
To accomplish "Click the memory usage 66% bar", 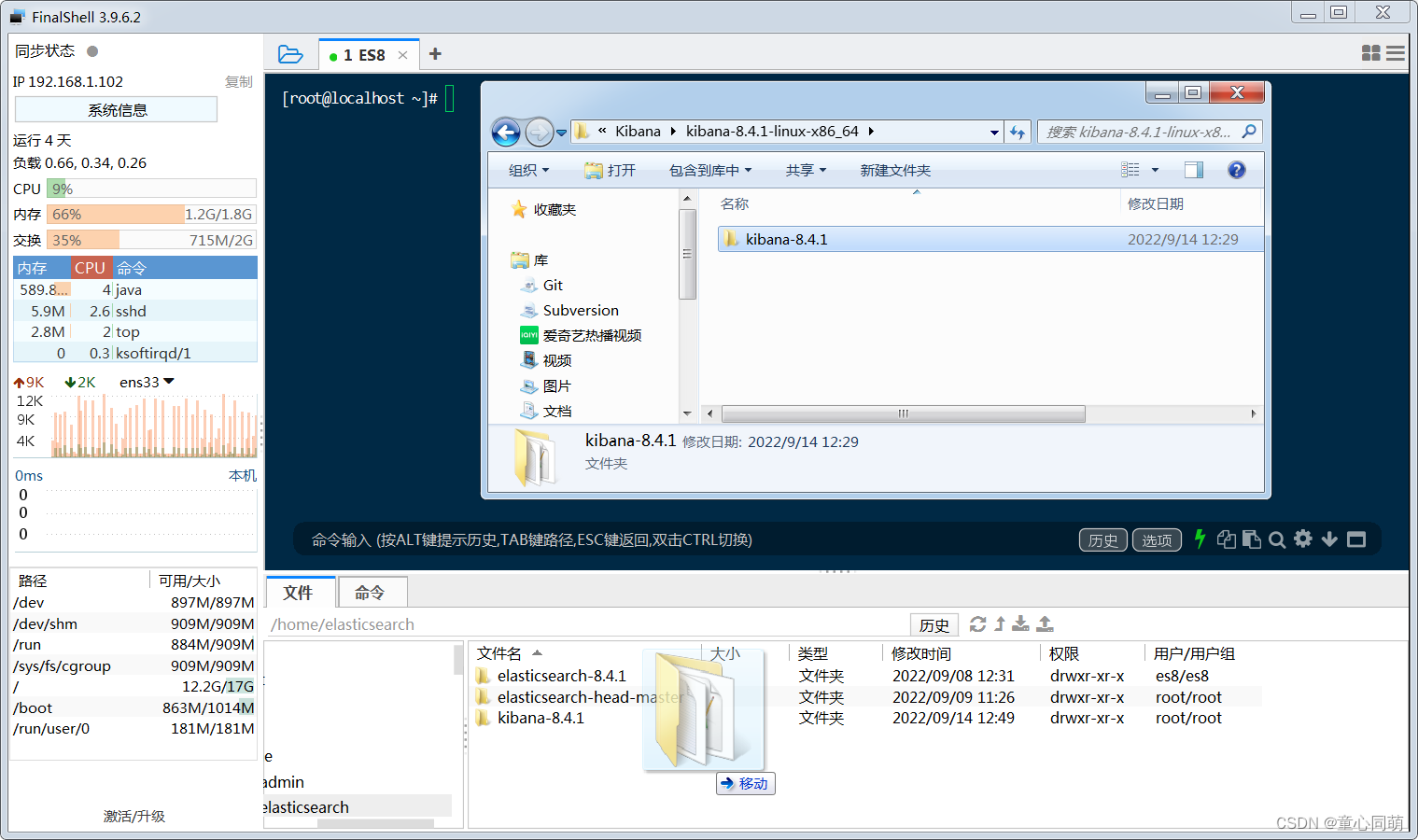I will coord(151,214).
